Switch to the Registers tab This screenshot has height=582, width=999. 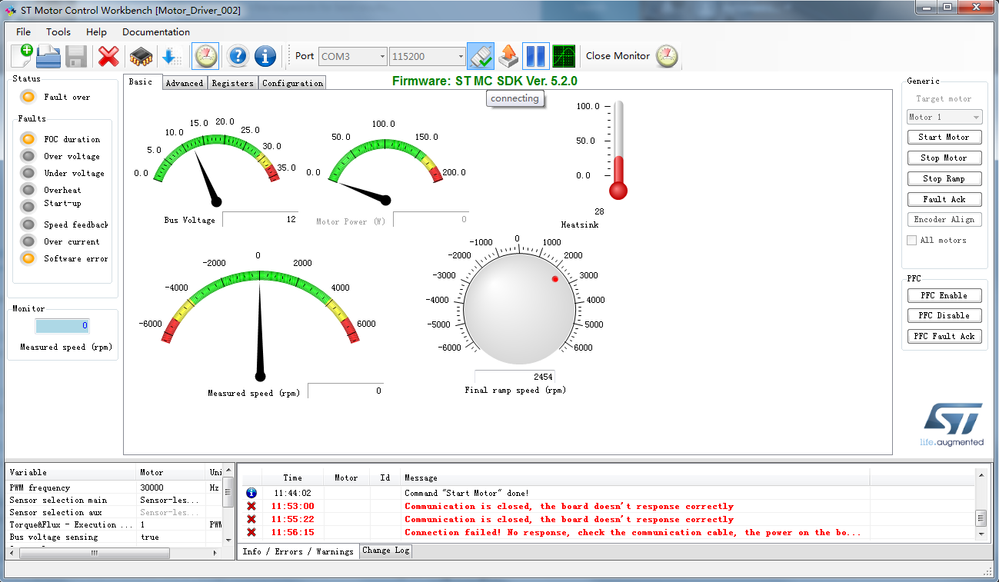pos(233,83)
